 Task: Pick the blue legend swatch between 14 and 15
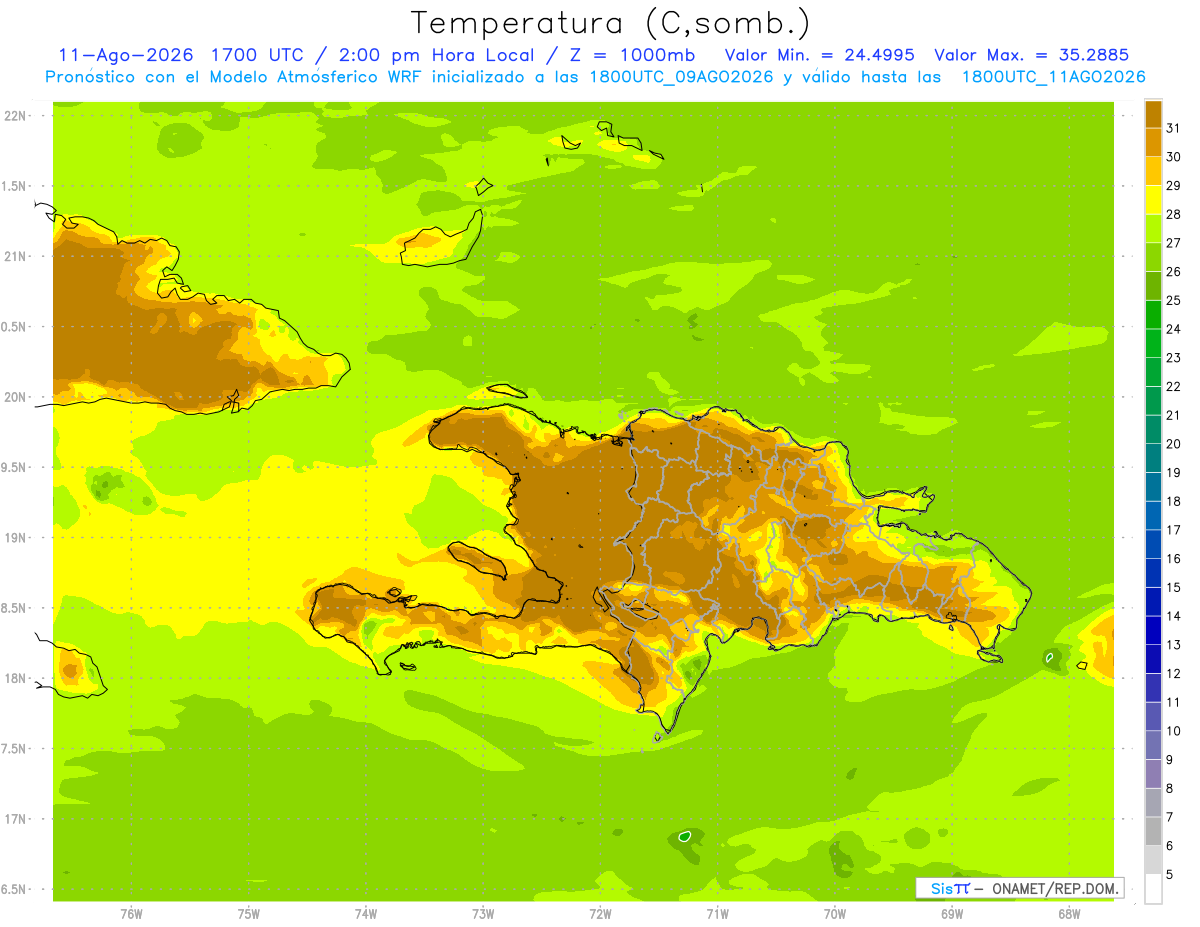pyautogui.click(x=1153, y=601)
